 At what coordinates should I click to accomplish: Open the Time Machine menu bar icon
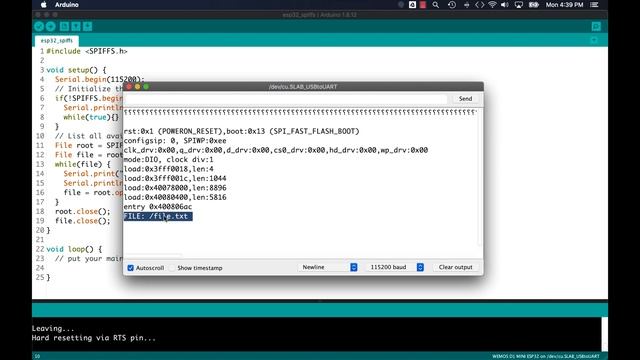click(452, 5)
